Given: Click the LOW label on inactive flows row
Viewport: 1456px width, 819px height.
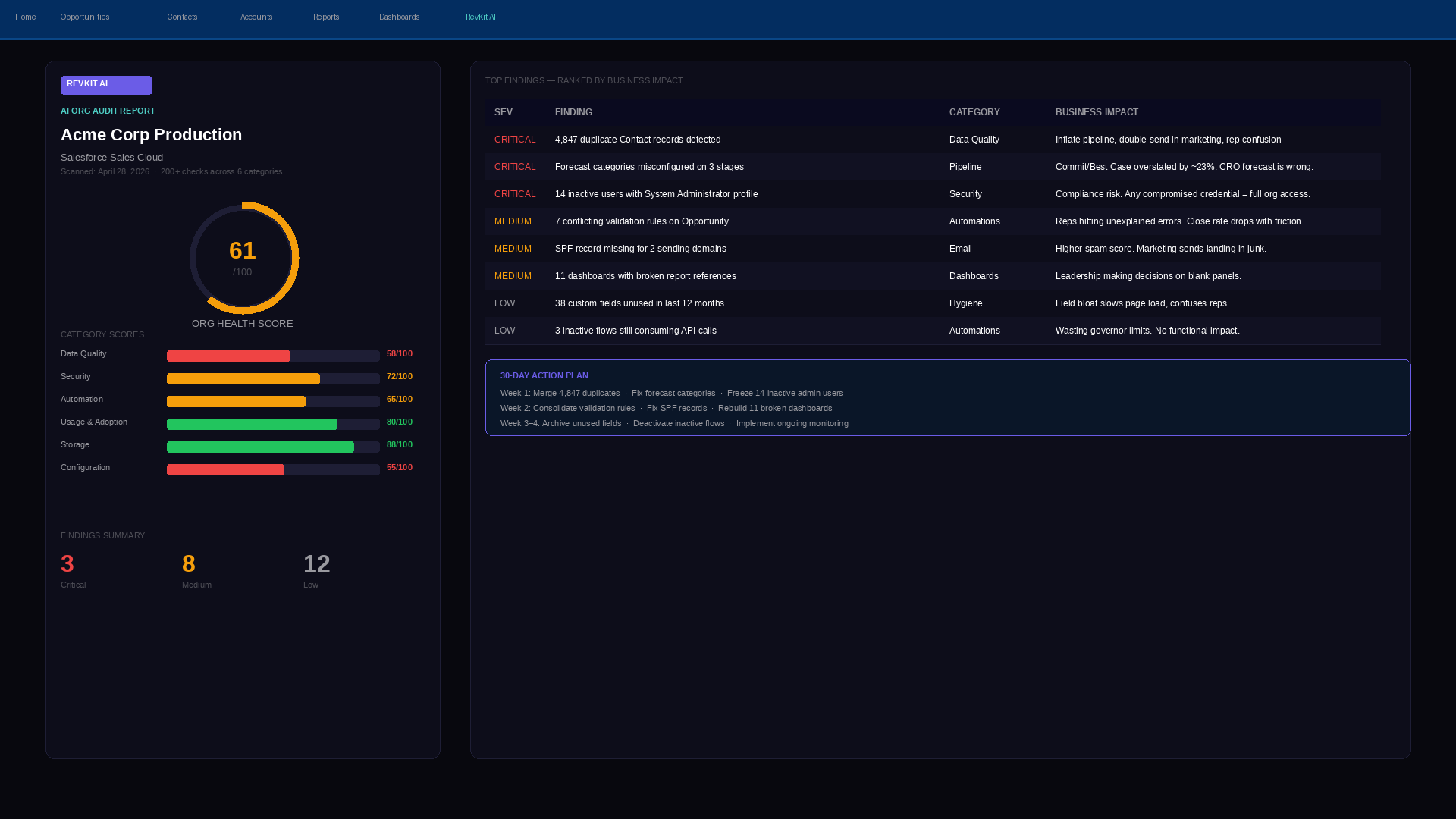Looking at the screenshot, I should click(504, 331).
